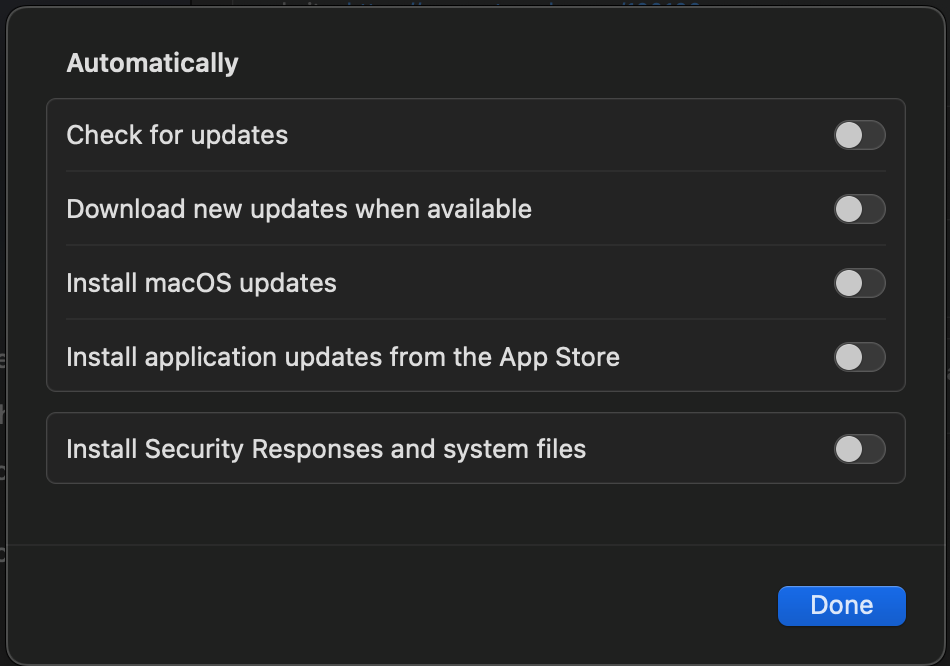Turn on Download new updates when available
950x666 pixels.
click(x=860, y=209)
